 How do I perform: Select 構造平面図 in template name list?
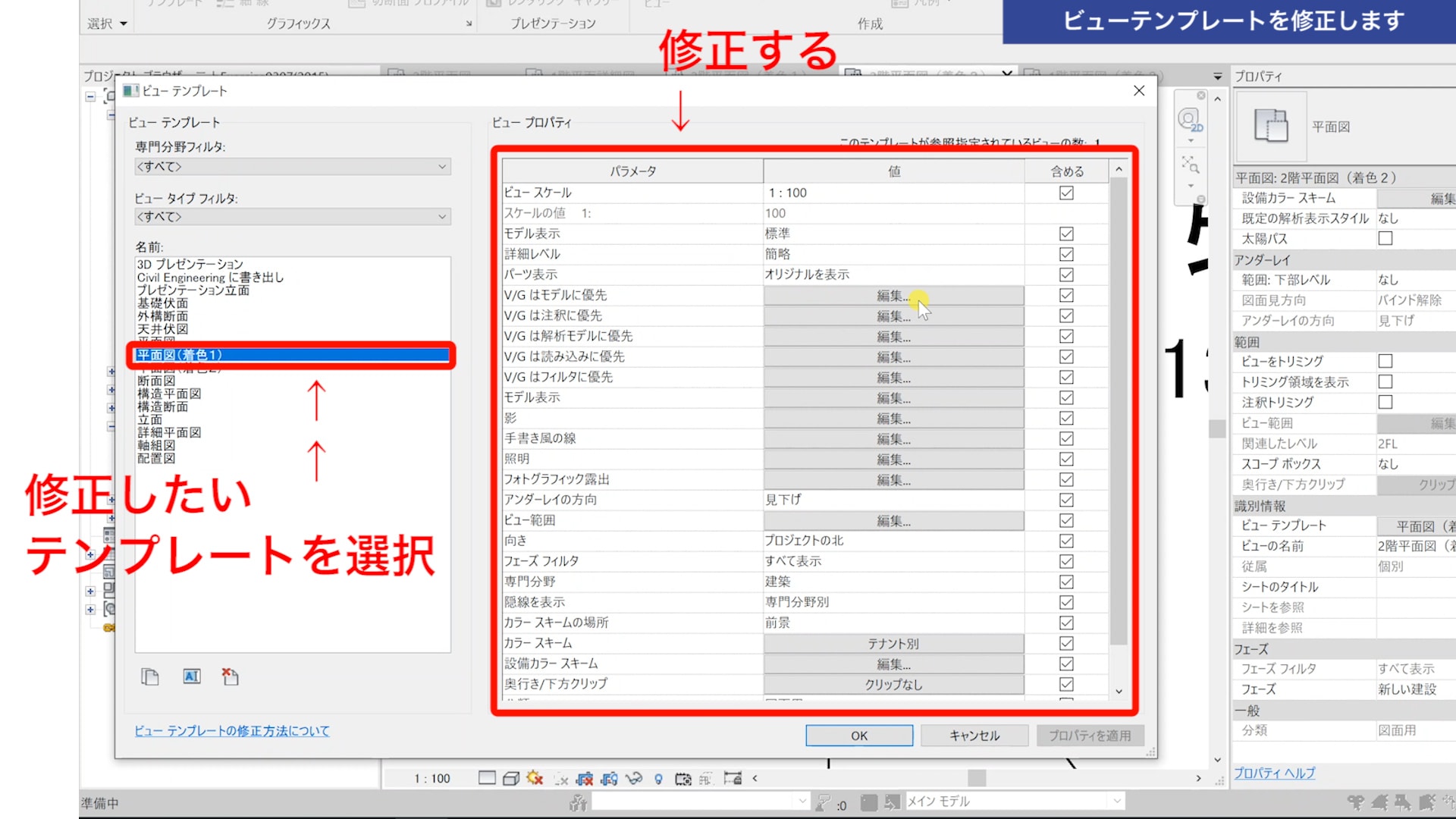pyautogui.click(x=169, y=394)
